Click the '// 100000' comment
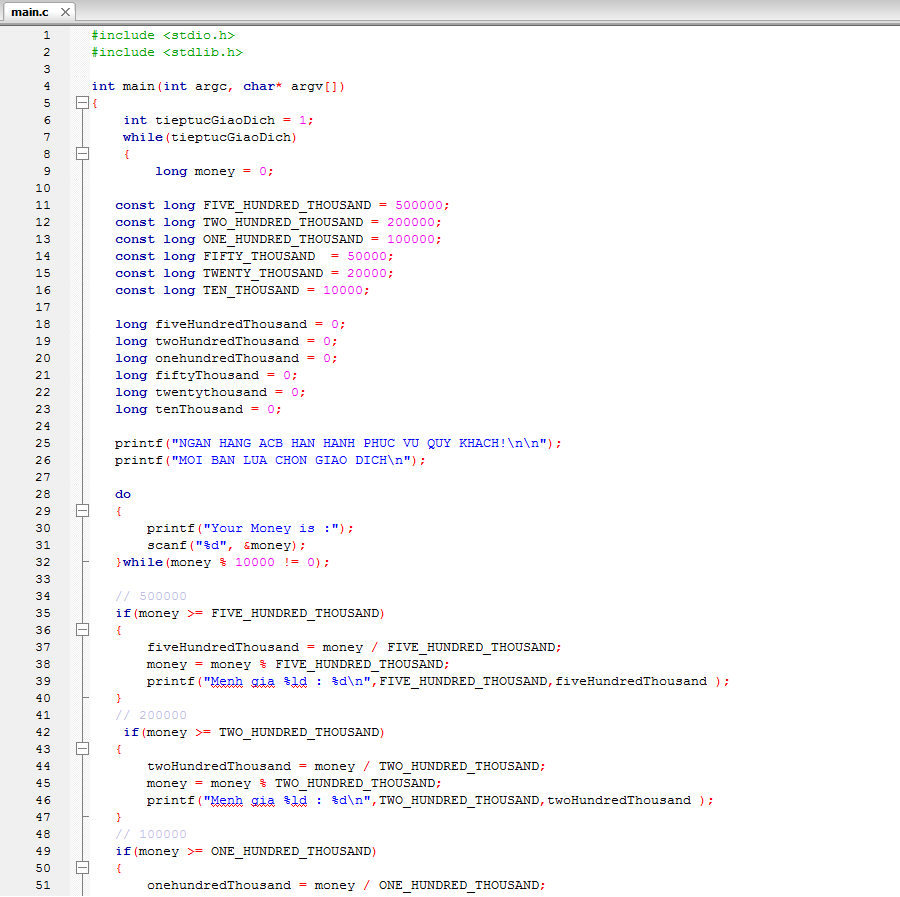This screenshot has width=900, height=897. [x=151, y=834]
